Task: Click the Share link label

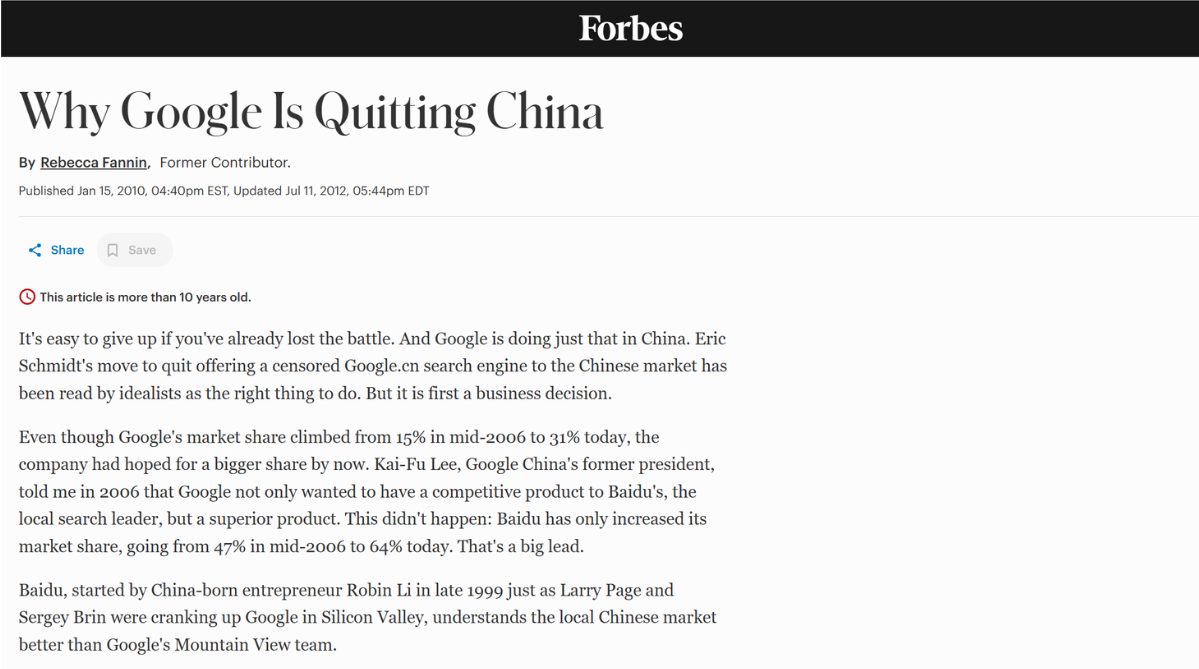Action: click(67, 249)
